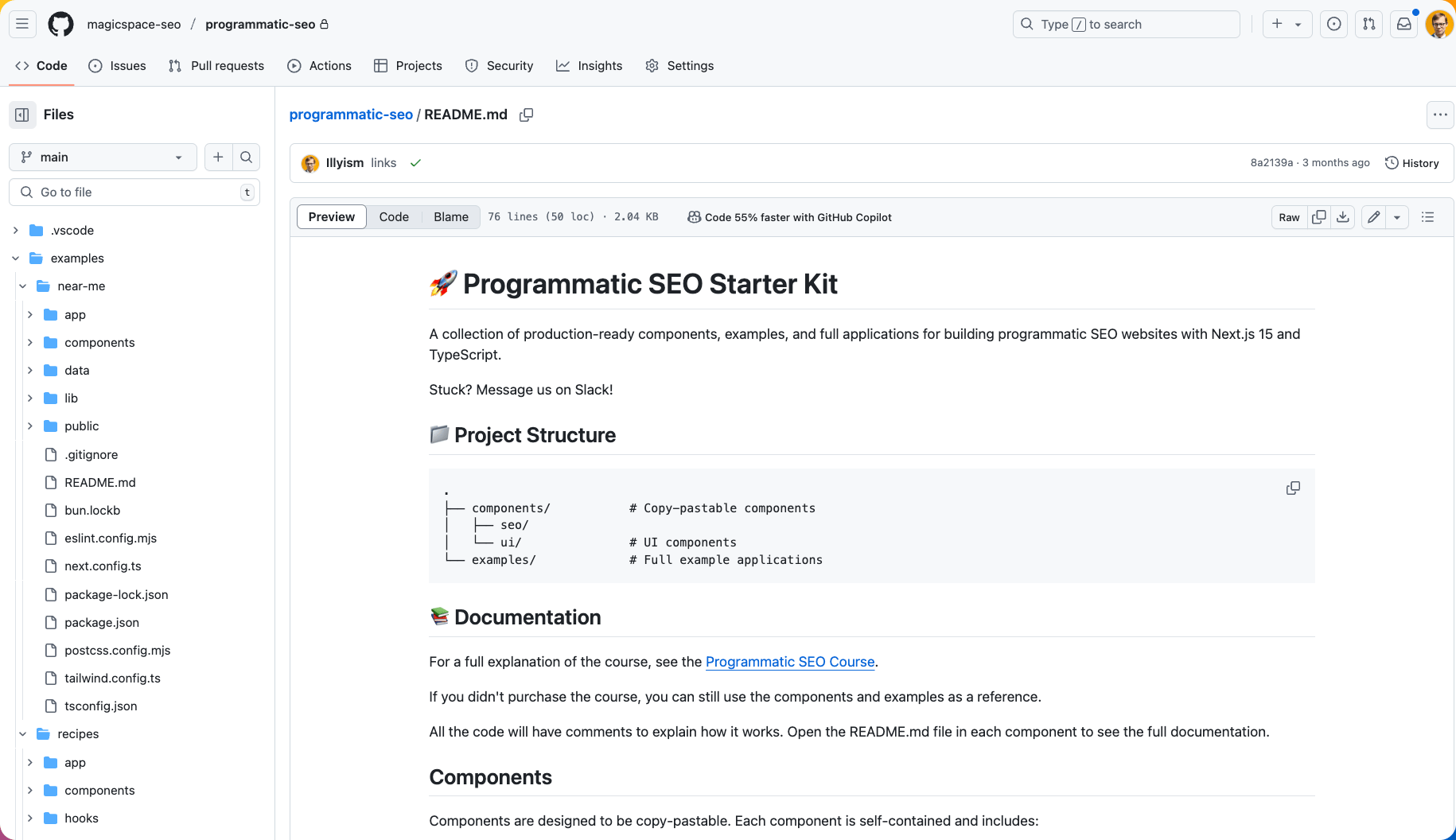This screenshot has height=840, width=1456.
Task: Collapse the recipes folder
Action: (x=23, y=734)
